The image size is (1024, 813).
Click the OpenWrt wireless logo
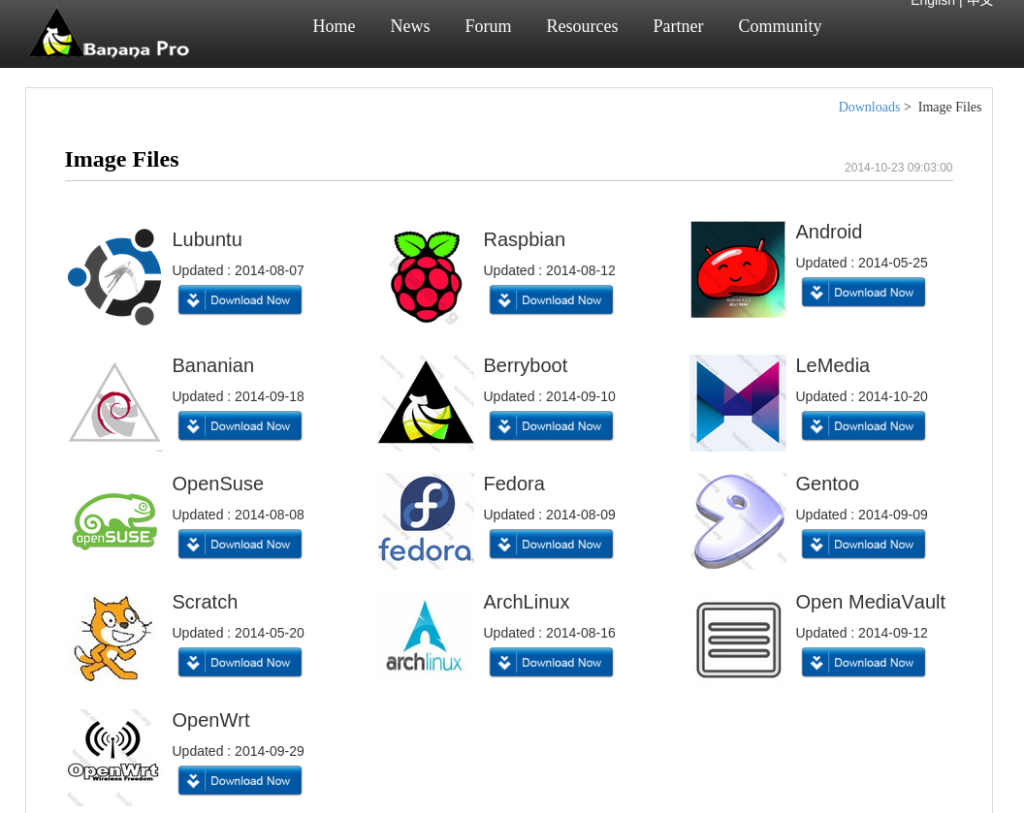113,751
